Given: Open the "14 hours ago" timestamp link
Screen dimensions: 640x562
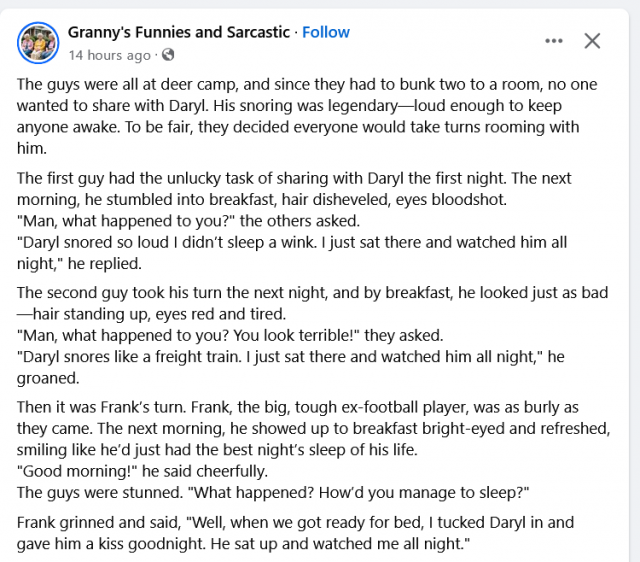Looking at the screenshot, I should pos(109,55).
